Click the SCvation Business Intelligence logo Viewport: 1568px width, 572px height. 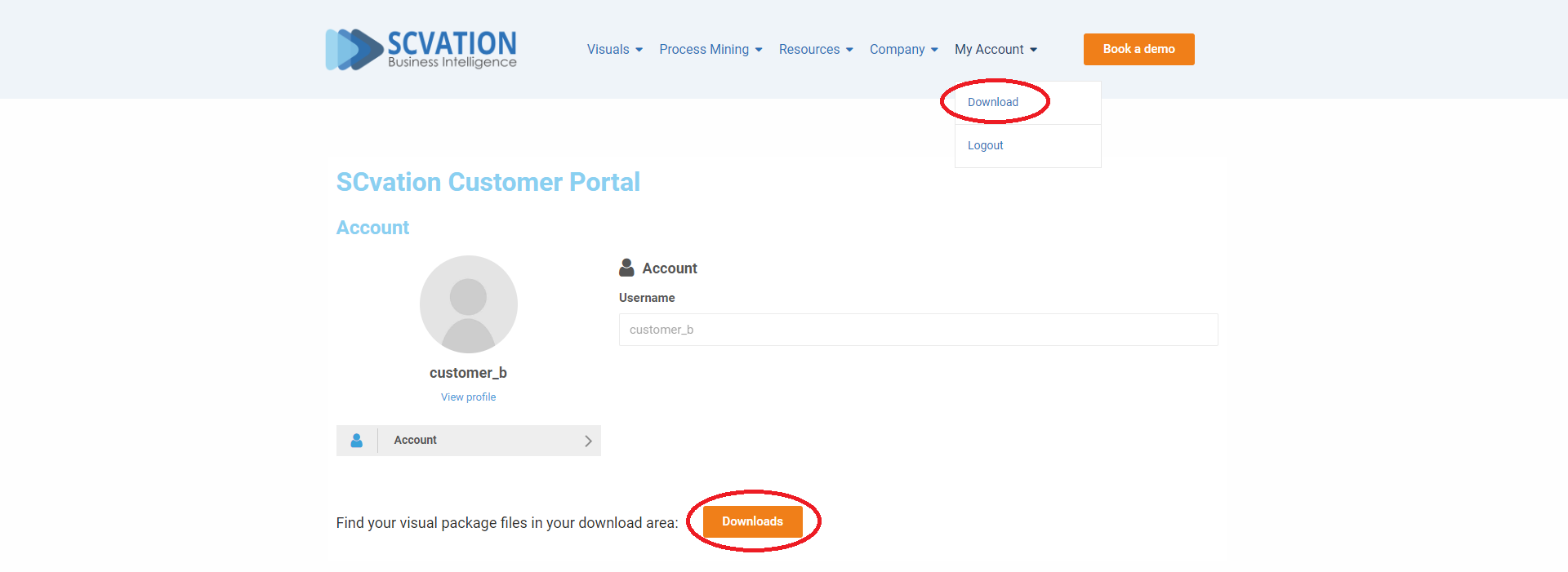click(421, 49)
